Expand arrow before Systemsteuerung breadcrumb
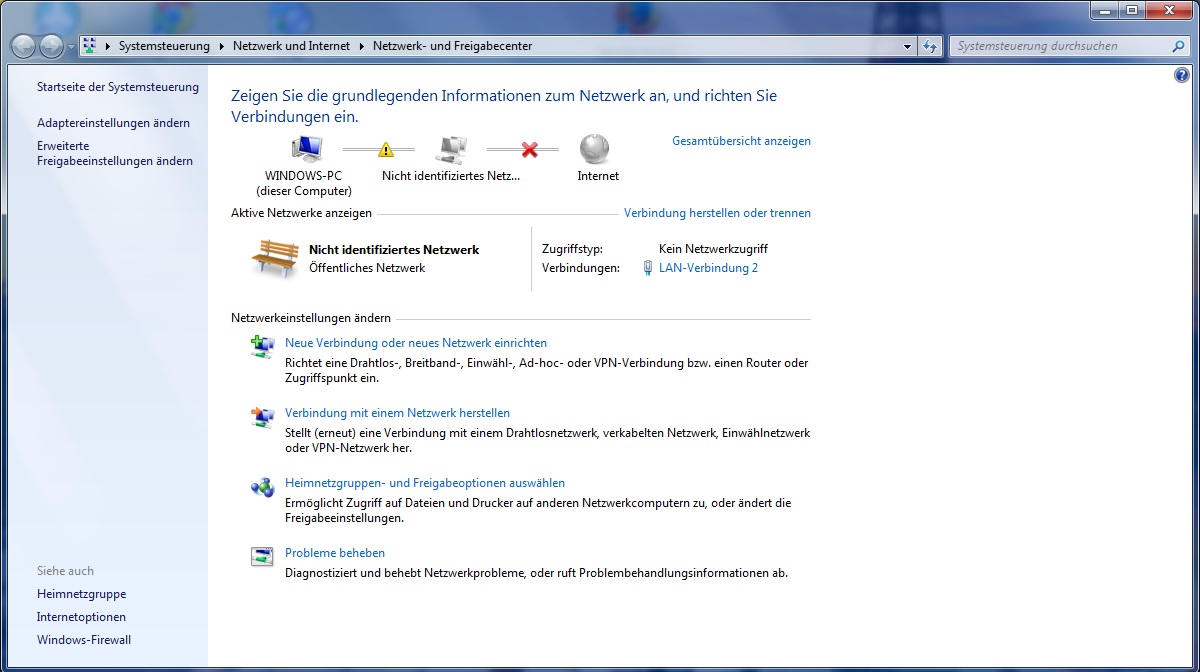 [x=107, y=46]
